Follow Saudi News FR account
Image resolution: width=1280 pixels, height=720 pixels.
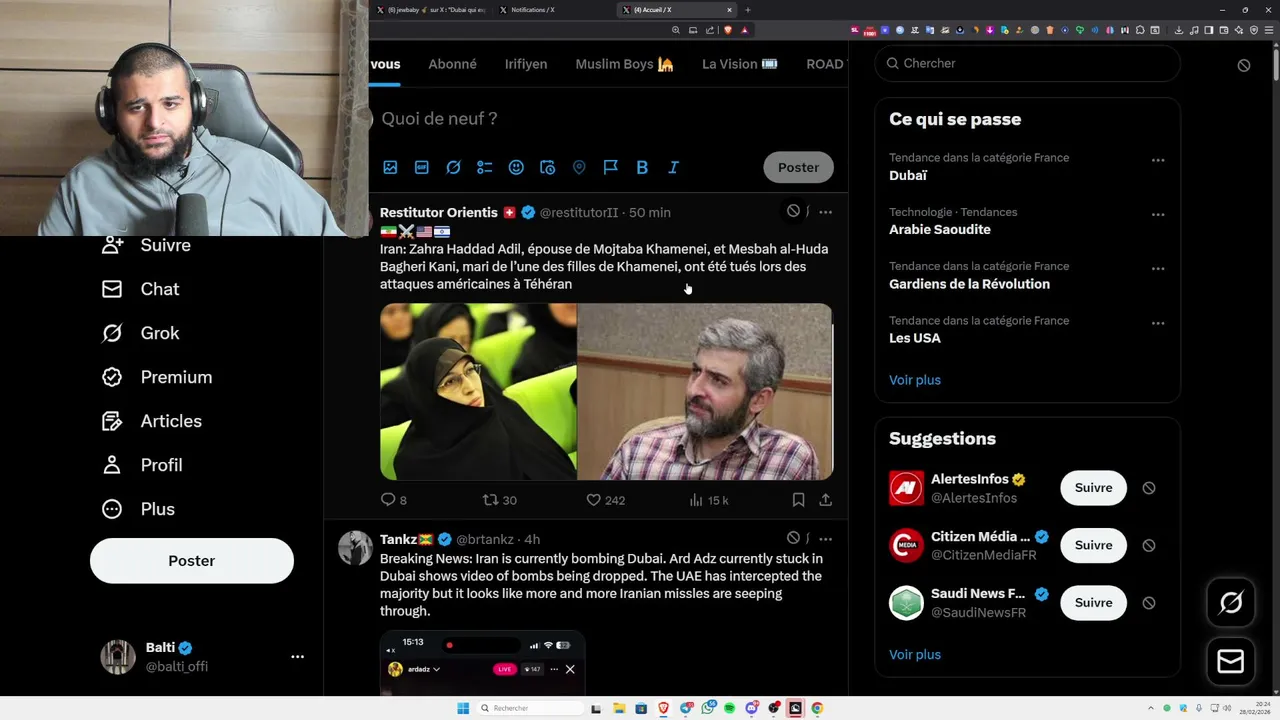(x=1093, y=603)
